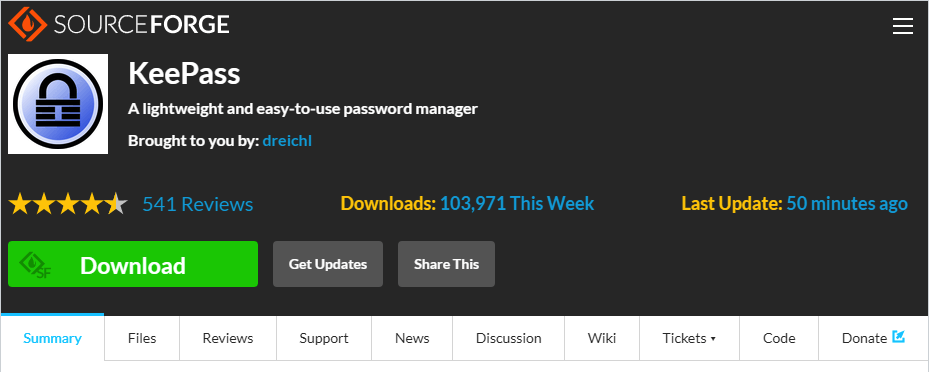Switch to the Reviews tab
Image resolution: width=929 pixels, height=372 pixels.
(228, 338)
